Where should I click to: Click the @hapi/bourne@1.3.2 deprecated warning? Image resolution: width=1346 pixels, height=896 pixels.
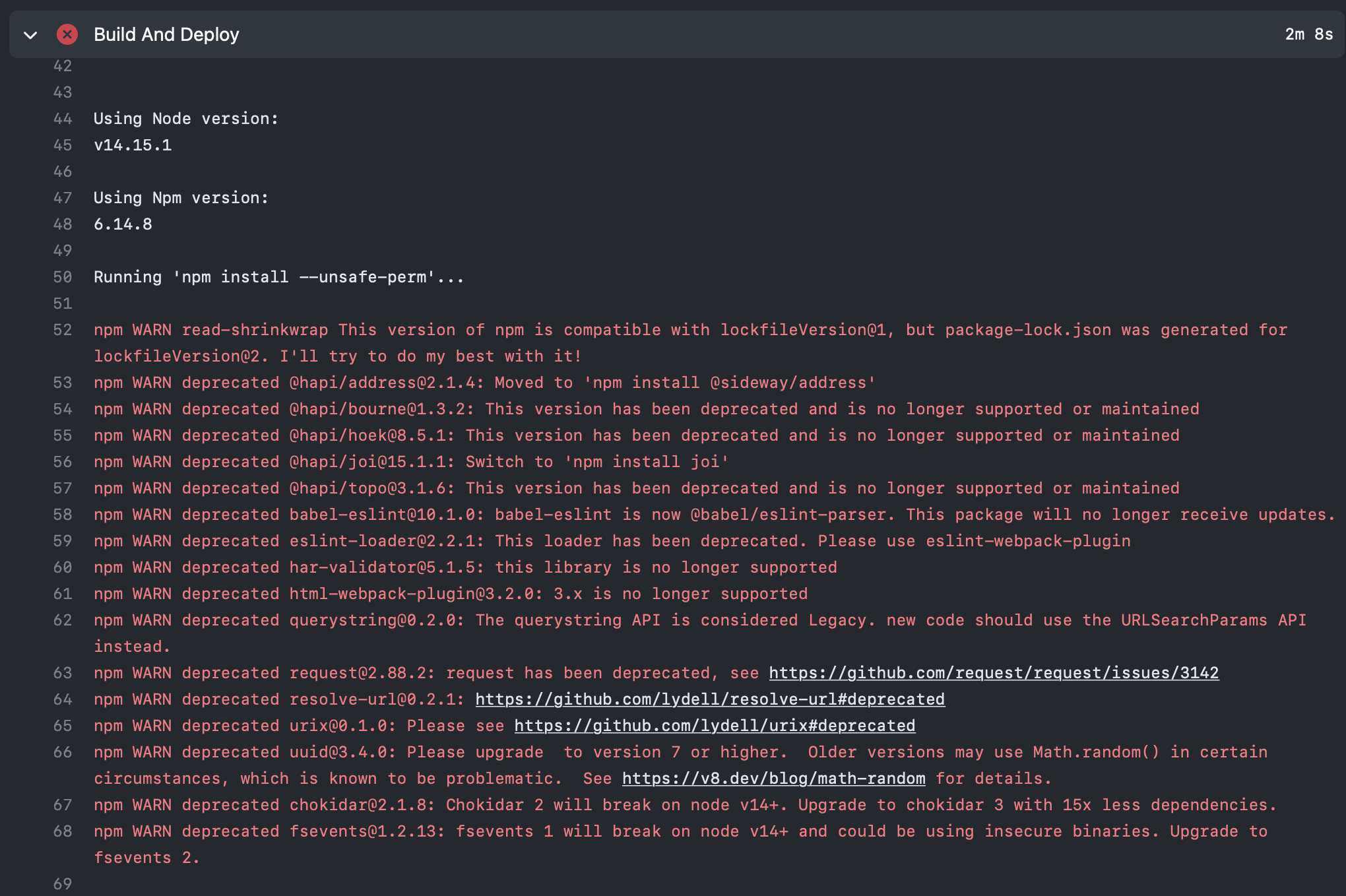647,409
